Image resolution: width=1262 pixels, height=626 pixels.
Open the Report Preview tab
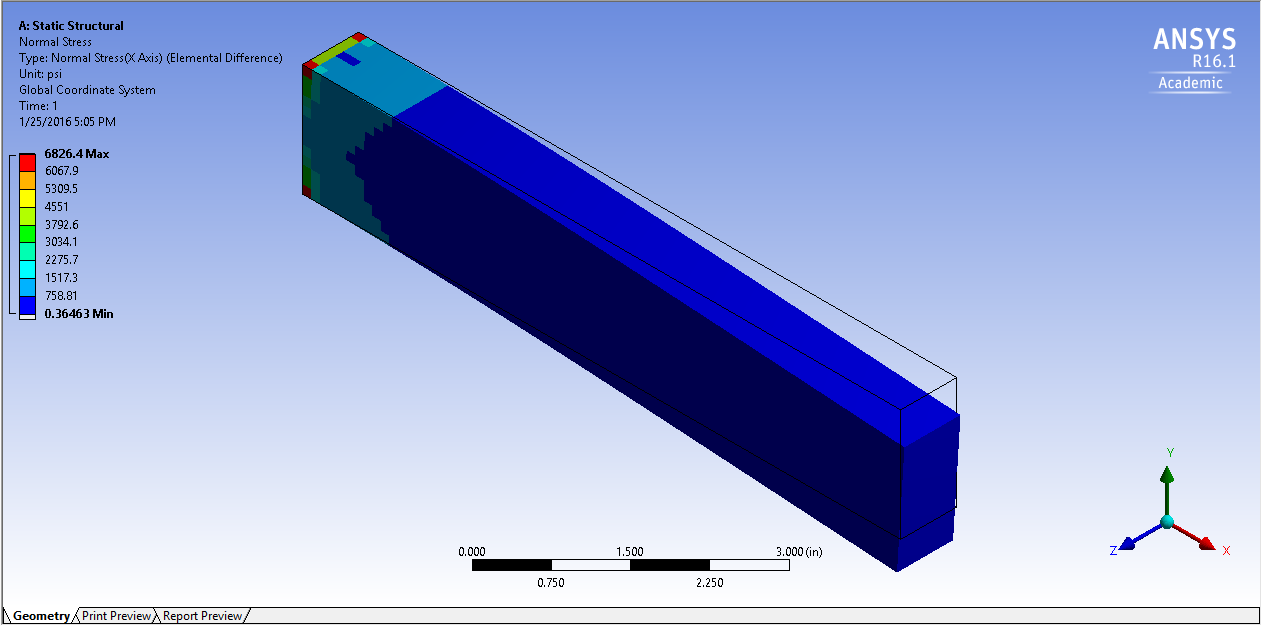click(202, 616)
